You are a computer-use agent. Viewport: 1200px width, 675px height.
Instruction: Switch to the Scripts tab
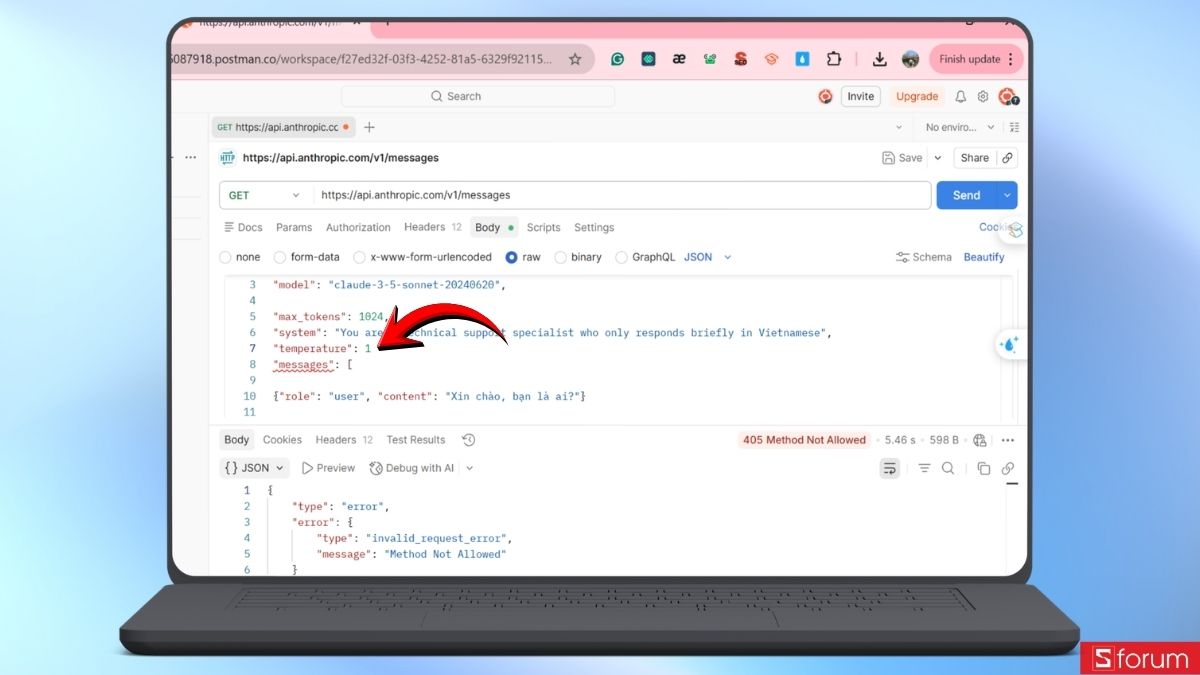(x=544, y=228)
